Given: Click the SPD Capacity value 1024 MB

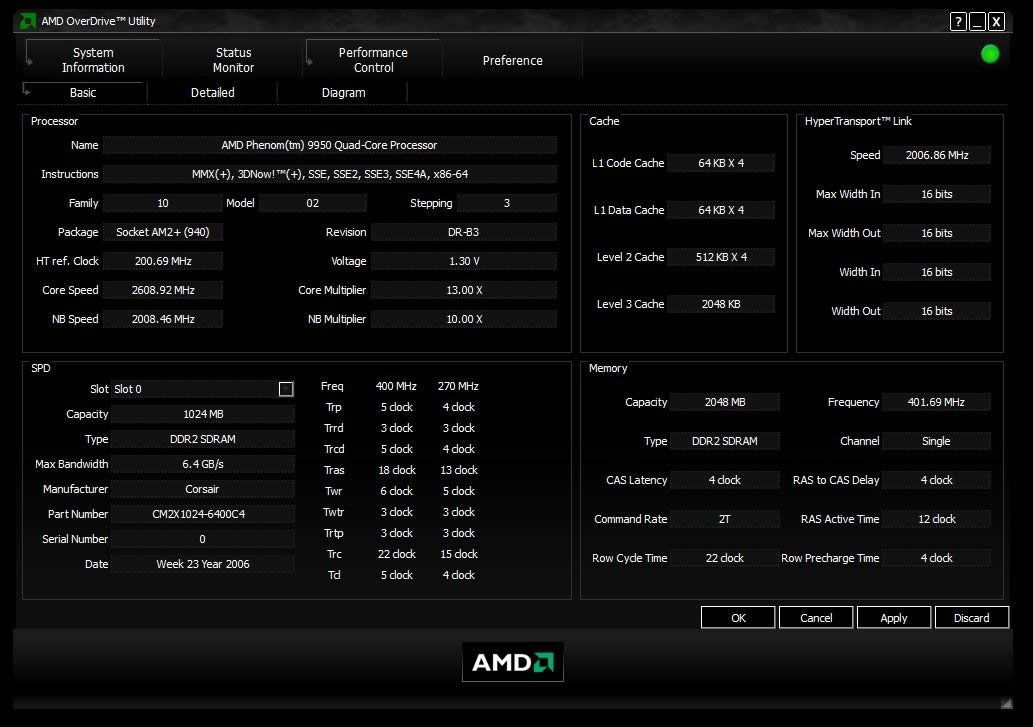Looking at the screenshot, I should (203, 414).
